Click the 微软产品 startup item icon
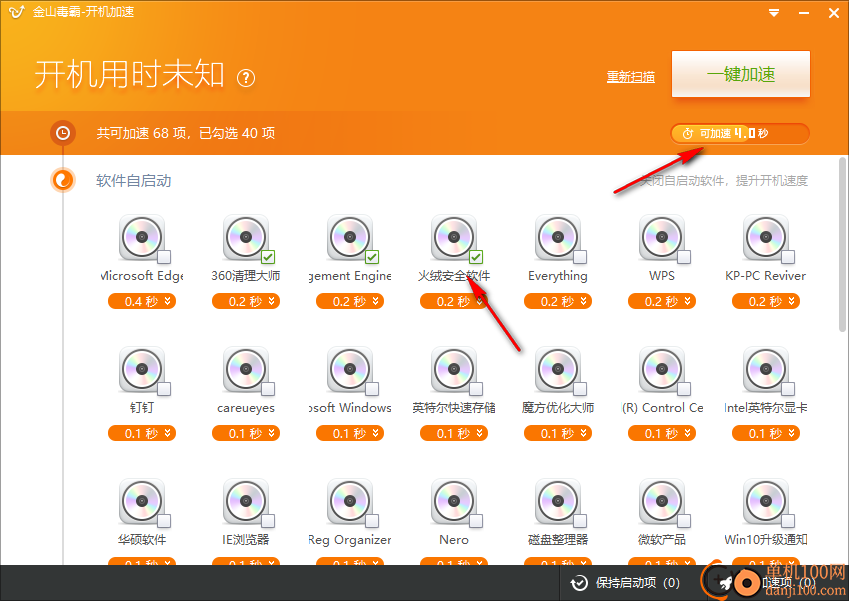 tap(662, 501)
